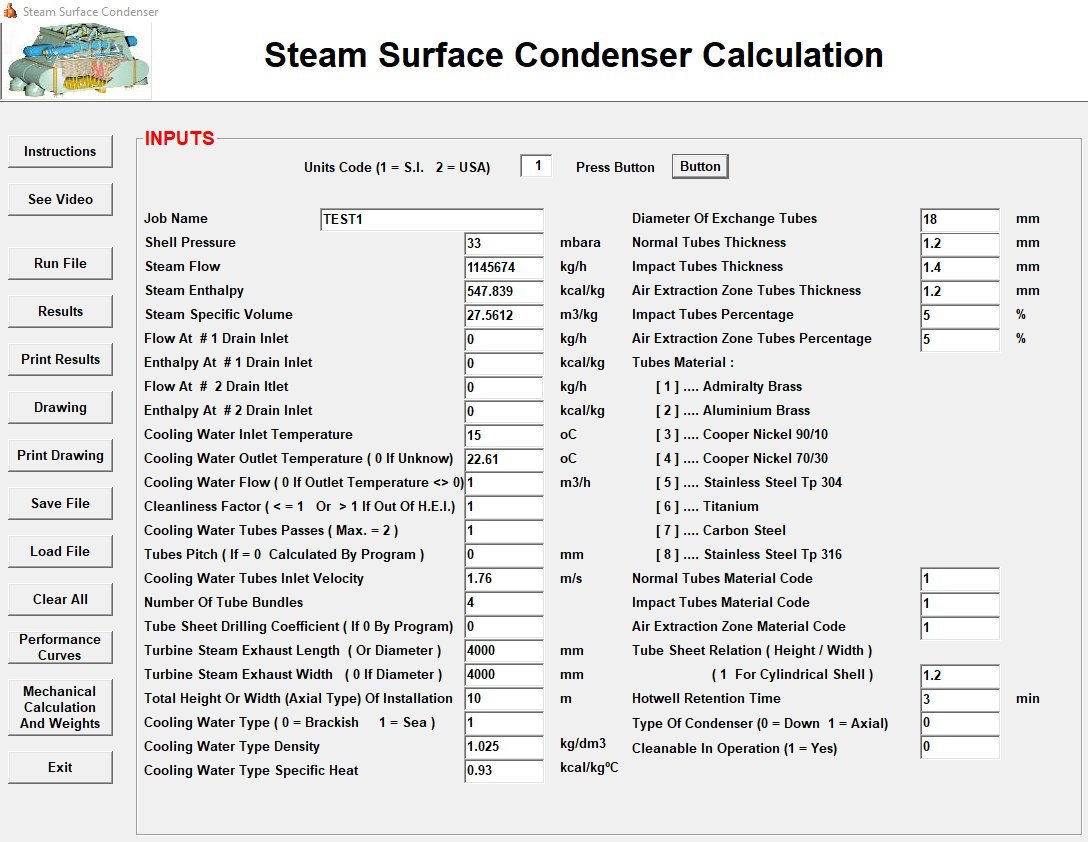Viewport: 1088px width, 842px height.
Task: Open the Drawing view
Action: point(60,407)
